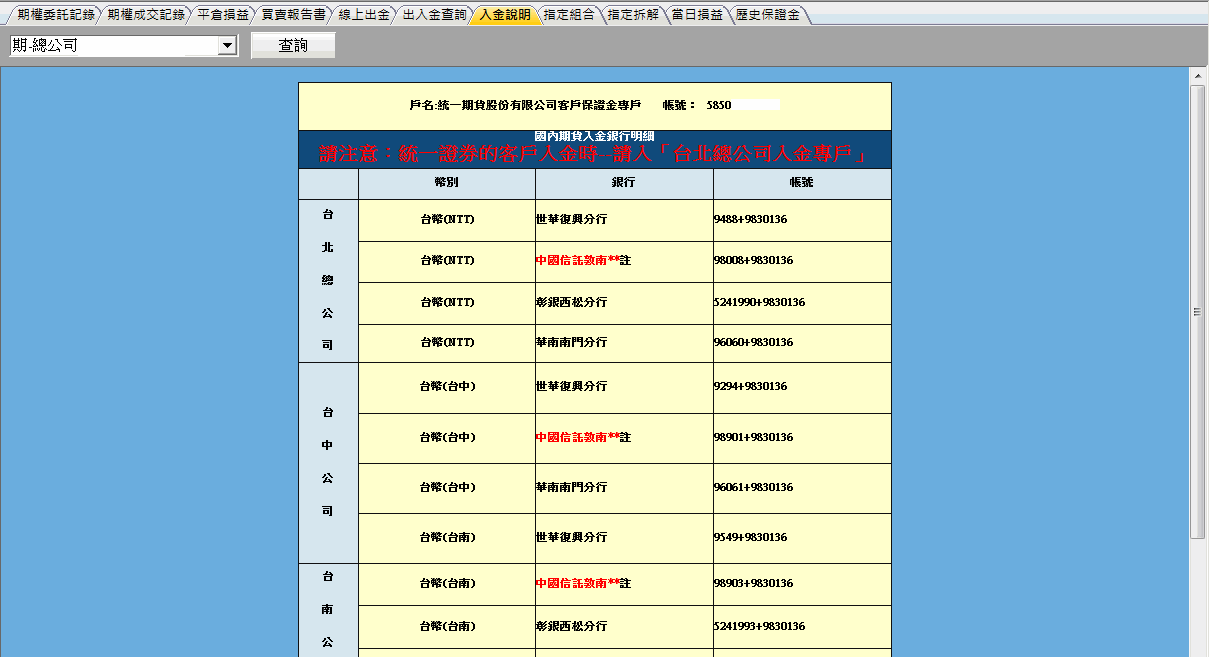This screenshot has height=657, width=1210.
Task: Open the 線上出金 tab
Action: (x=364, y=15)
